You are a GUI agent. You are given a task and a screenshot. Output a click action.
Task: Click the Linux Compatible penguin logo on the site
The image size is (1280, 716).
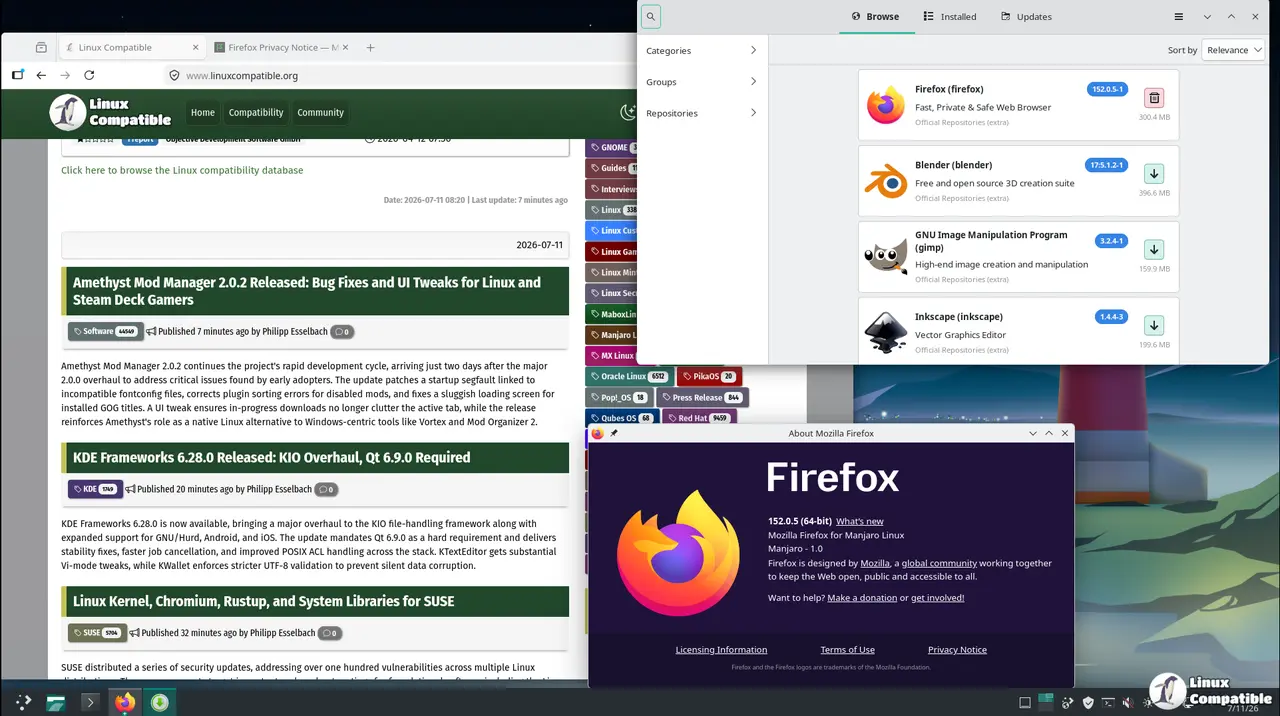tap(68, 113)
